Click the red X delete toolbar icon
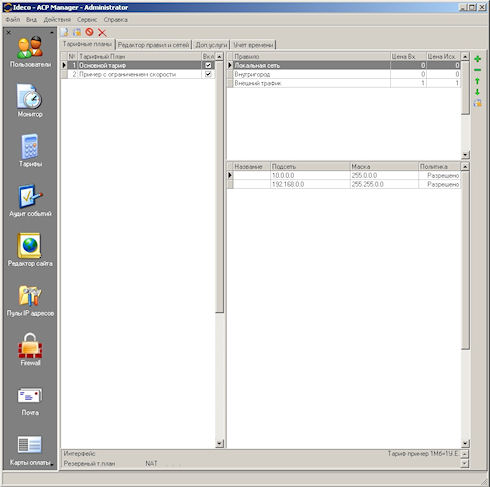Screen dimensions: 490x487 pyautogui.click(x=102, y=32)
